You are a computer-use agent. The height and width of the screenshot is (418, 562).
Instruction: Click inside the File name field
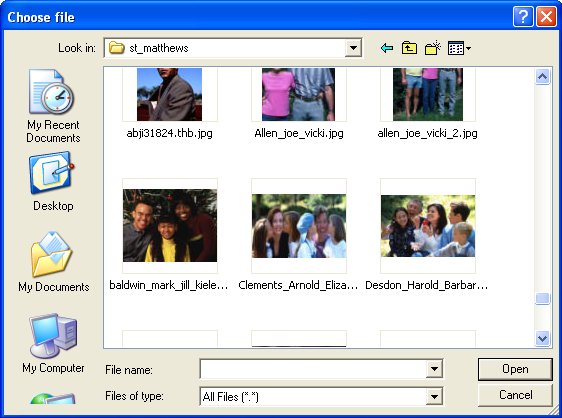coord(313,369)
